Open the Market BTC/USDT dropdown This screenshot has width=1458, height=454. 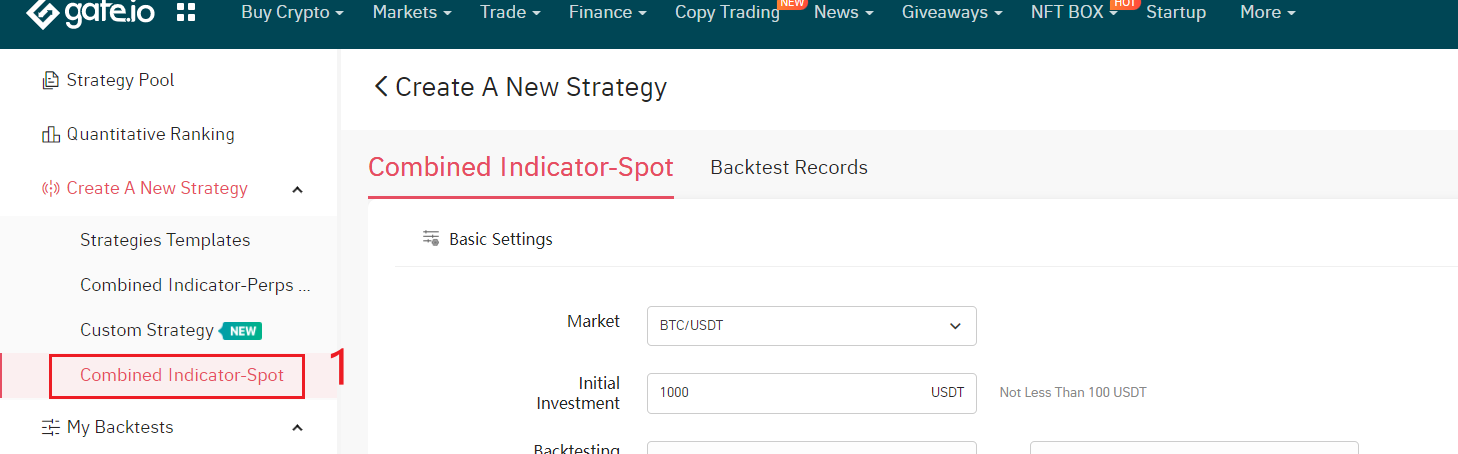tap(811, 326)
